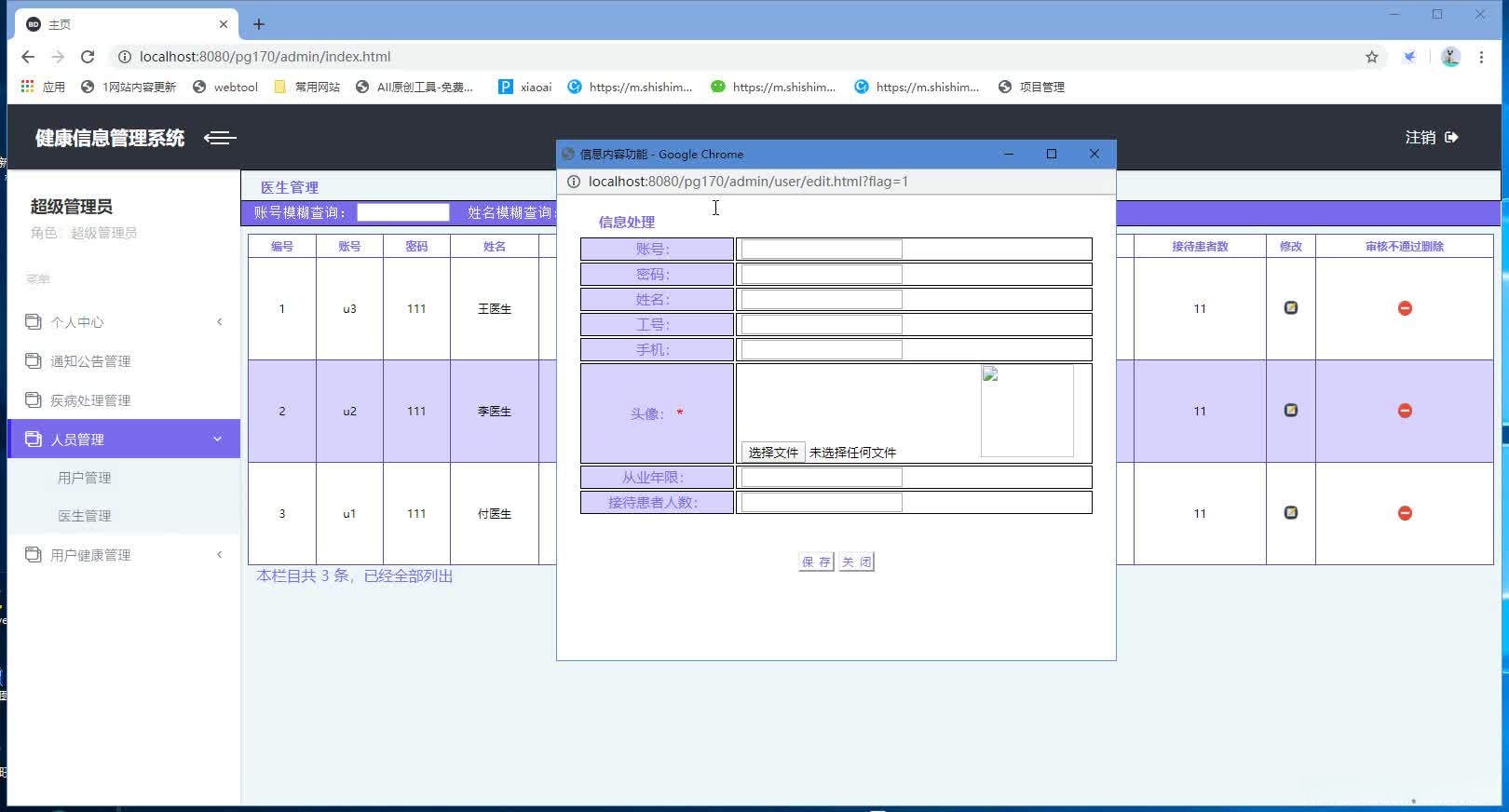1509x812 pixels.
Task: Open Chrome three-dot menu
Action: 1481,57
